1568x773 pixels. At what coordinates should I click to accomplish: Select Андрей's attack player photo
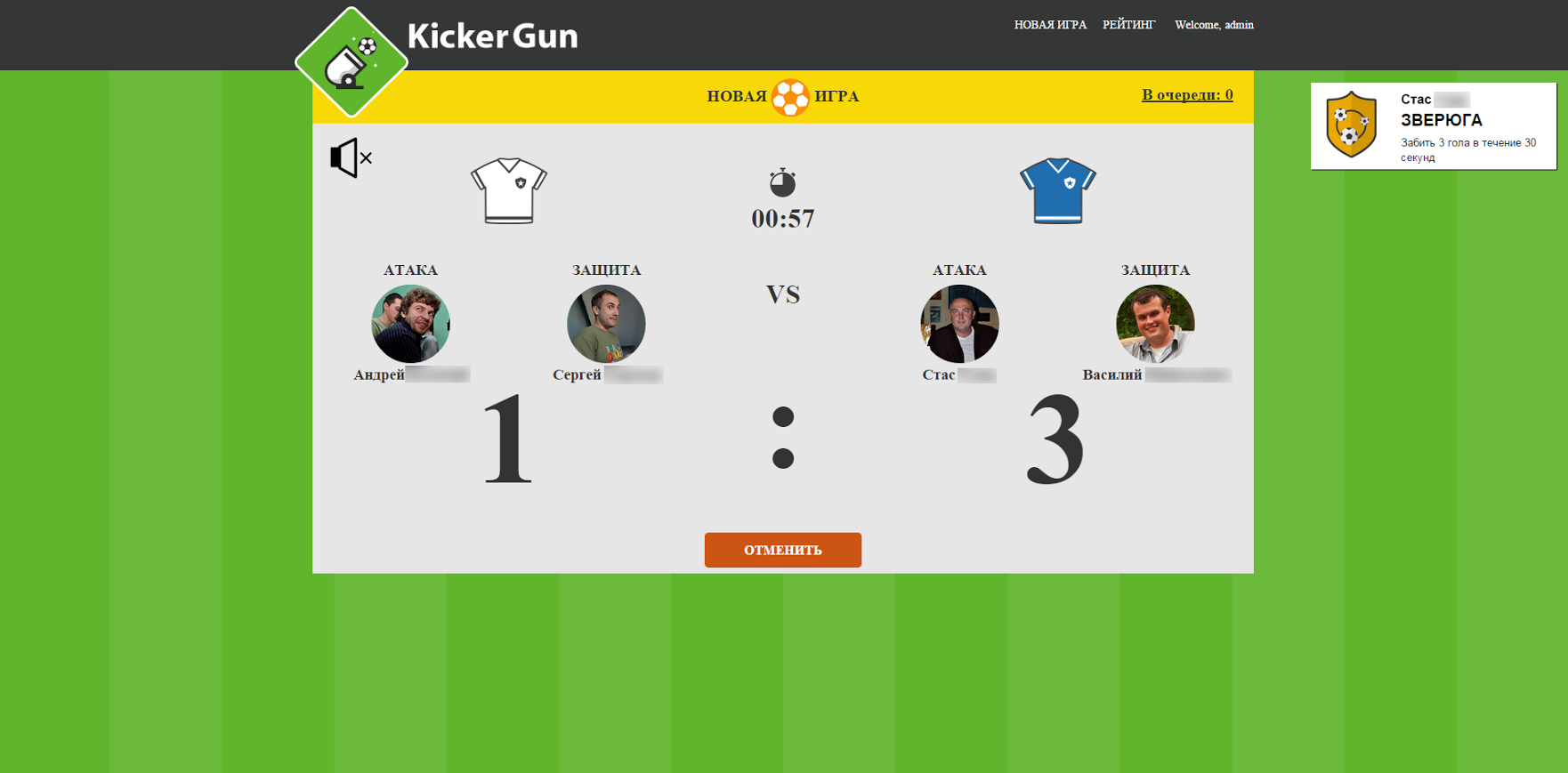(x=410, y=324)
